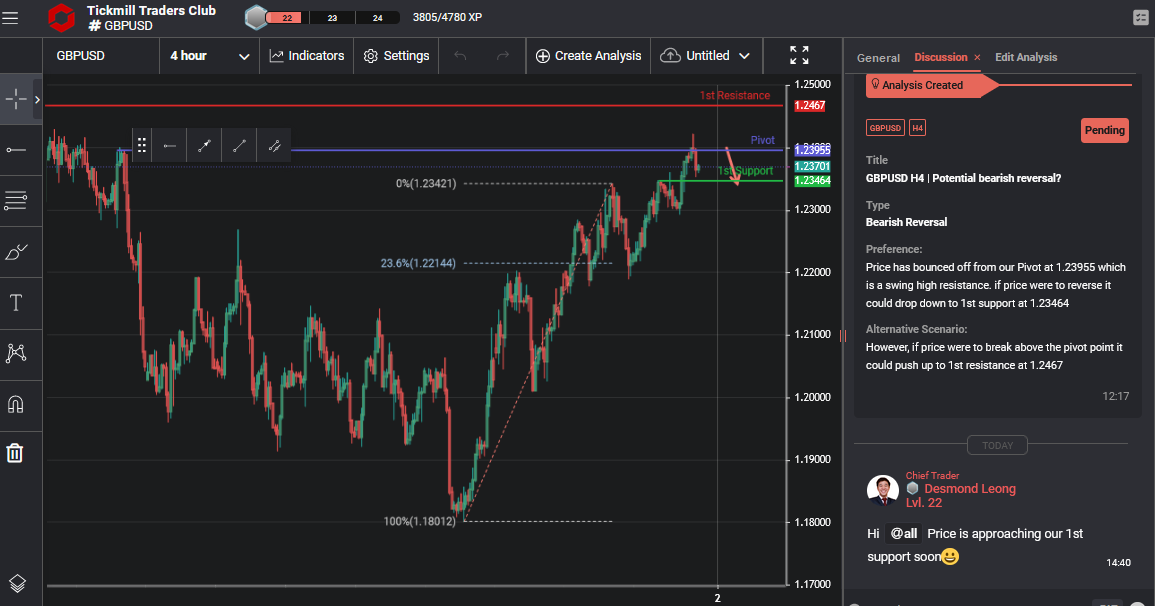This screenshot has width=1155, height=606.
Task: Open the layers object tree icon
Action: tap(16, 583)
